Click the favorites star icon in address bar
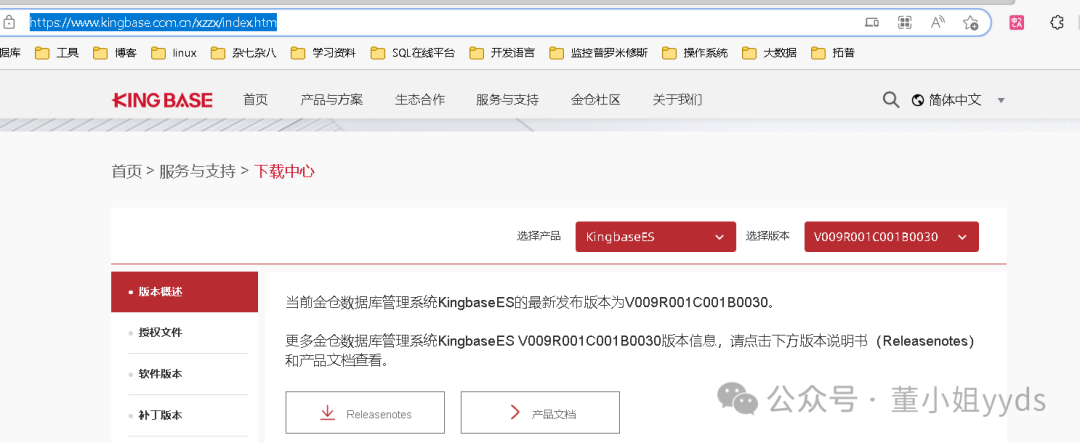1080x443 pixels. tap(969, 22)
